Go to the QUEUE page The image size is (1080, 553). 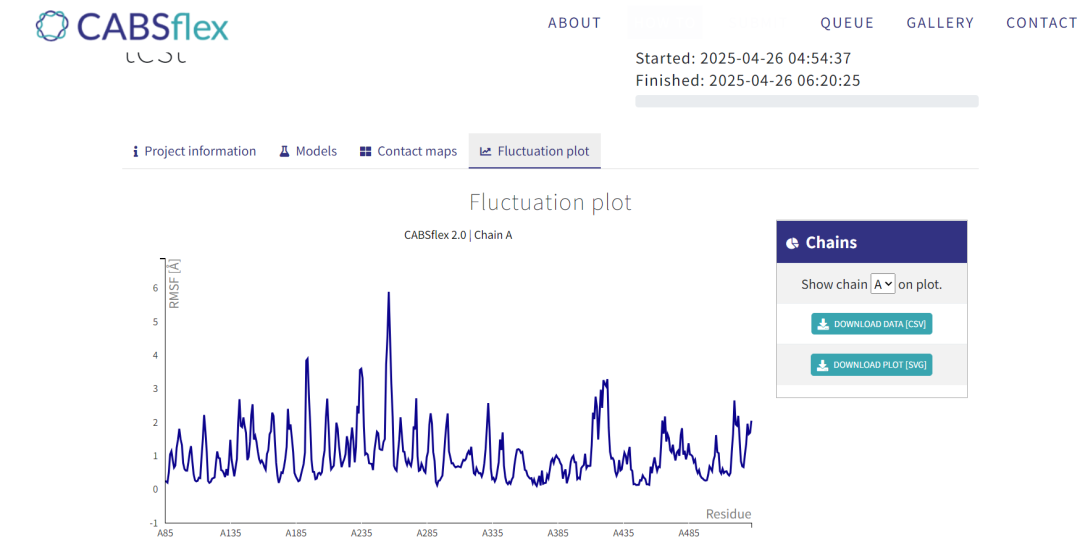[847, 23]
